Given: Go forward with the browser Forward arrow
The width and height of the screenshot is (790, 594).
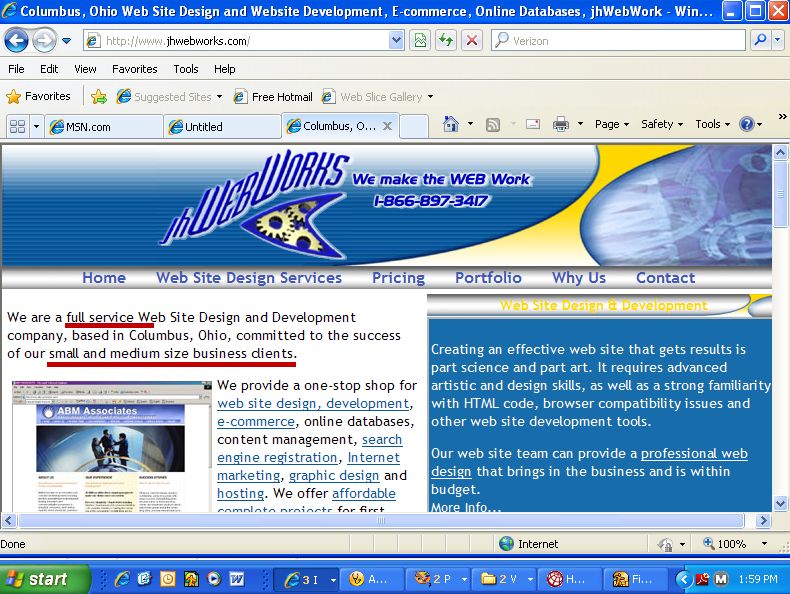Looking at the screenshot, I should 44,40.
